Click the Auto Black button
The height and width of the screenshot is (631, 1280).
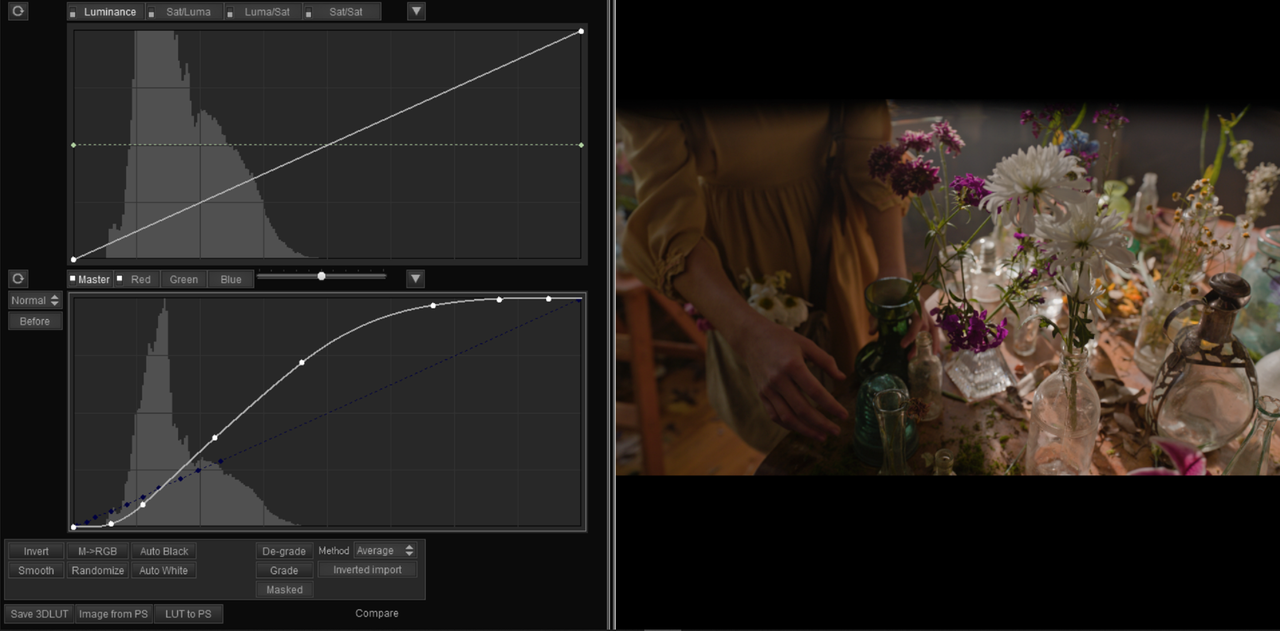164,551
